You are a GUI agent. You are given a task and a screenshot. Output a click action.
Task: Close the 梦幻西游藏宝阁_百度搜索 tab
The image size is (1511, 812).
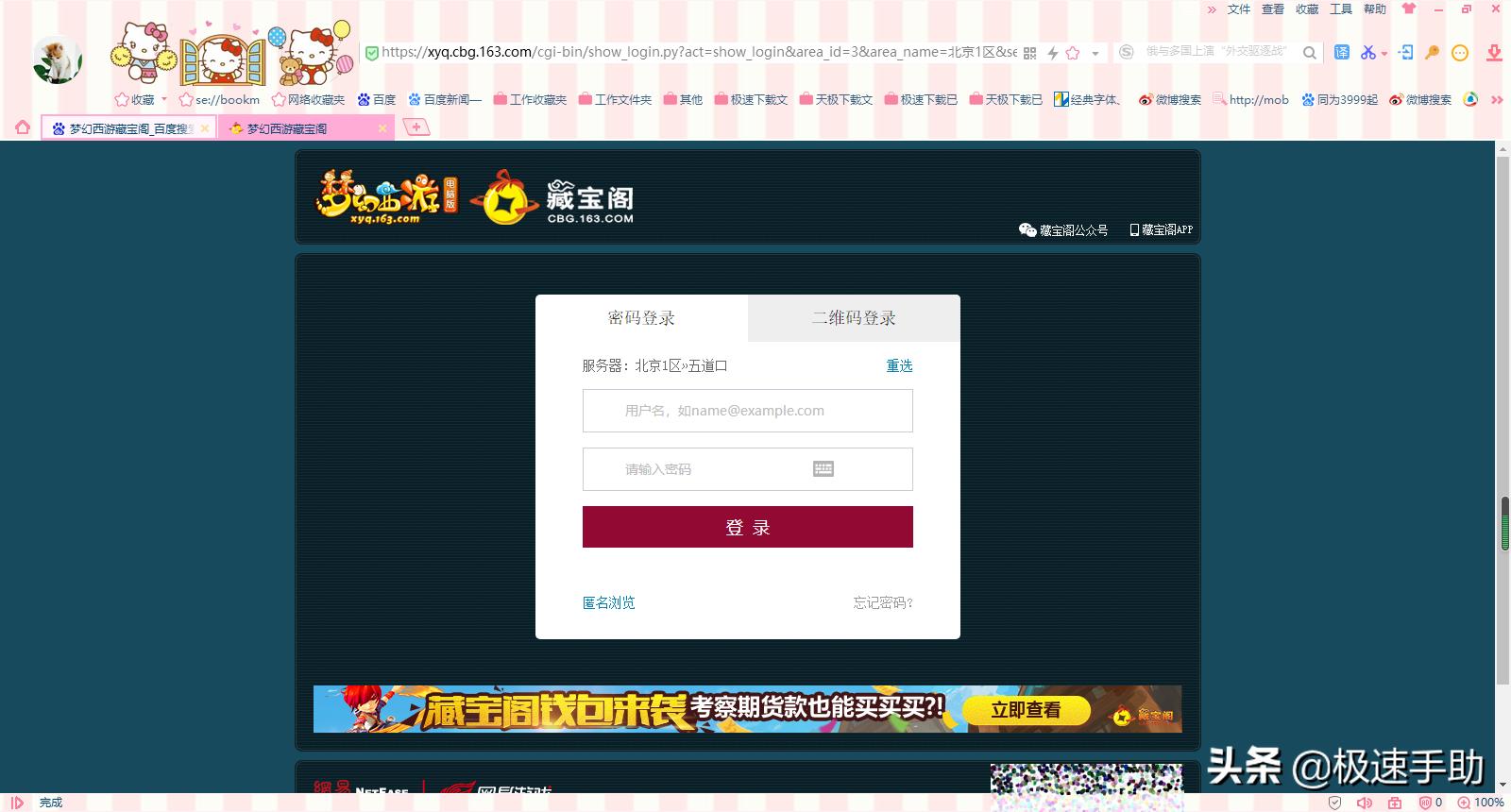(x=205, y=128)
